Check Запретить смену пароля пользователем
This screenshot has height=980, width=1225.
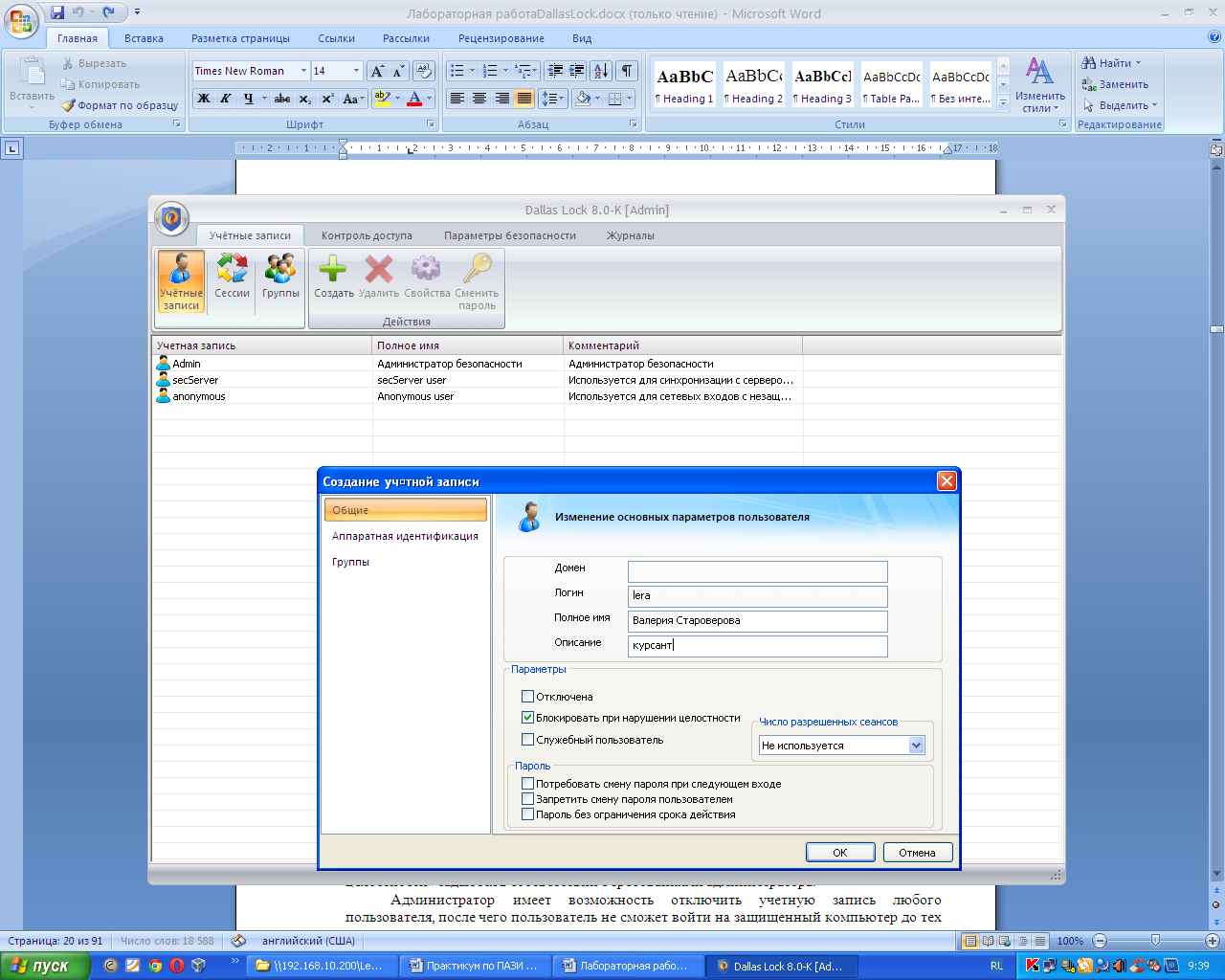coord(527,799)
